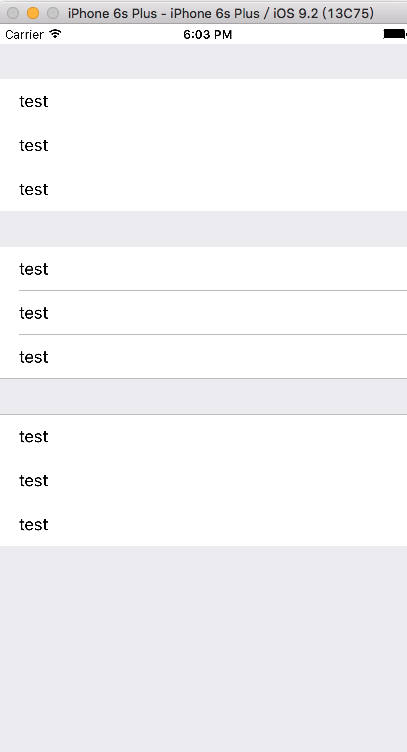Close the iPhone 6s Plus simulator window
407x752 pixels.
coord(13,13)
